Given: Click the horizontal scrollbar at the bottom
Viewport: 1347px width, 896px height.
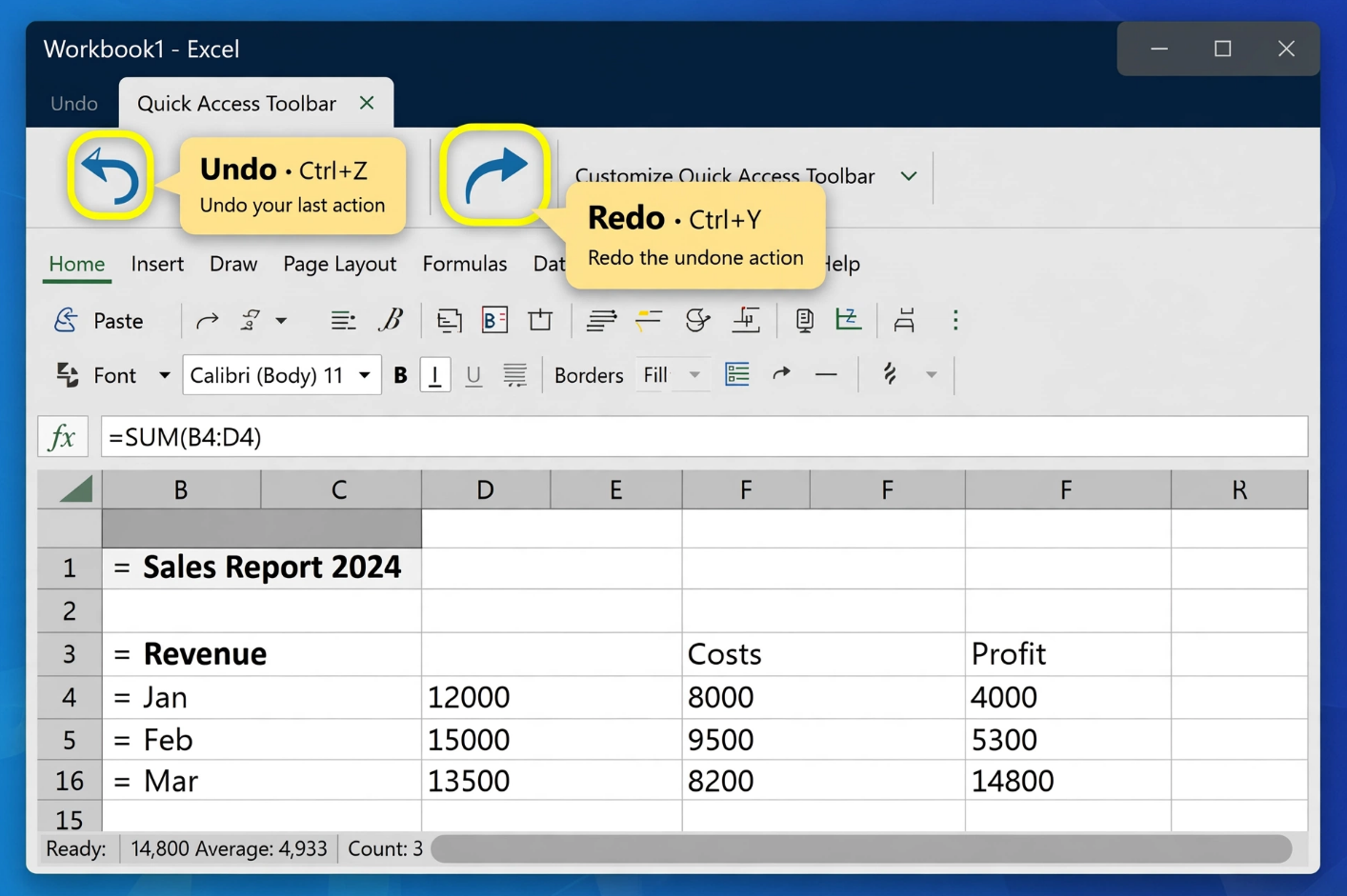Looking at the screenshot, I should (x=861, y=848).
